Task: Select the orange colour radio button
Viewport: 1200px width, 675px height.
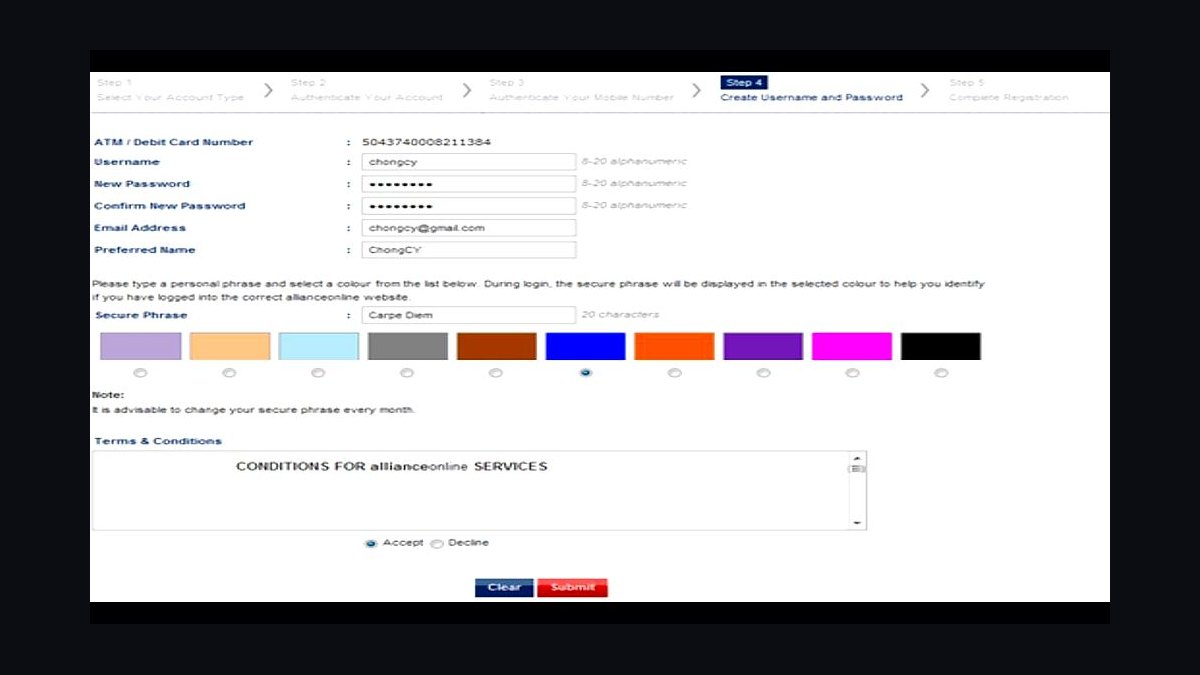Action: coord(674,373)
